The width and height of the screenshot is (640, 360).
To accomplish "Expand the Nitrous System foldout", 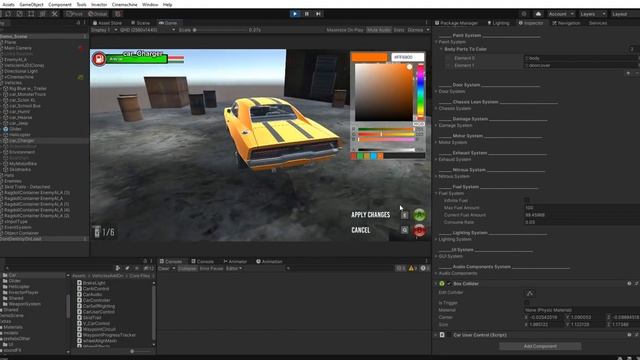I will coord(436,176).
